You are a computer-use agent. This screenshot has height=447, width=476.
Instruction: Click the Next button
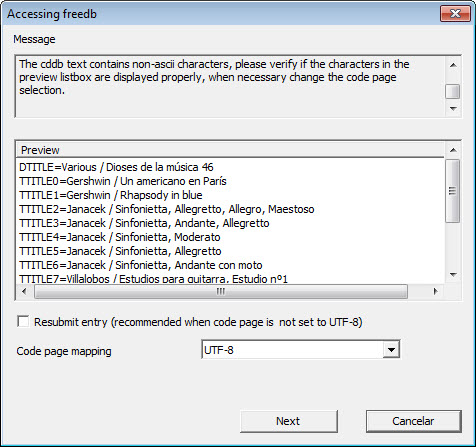[x=288, y=421]
